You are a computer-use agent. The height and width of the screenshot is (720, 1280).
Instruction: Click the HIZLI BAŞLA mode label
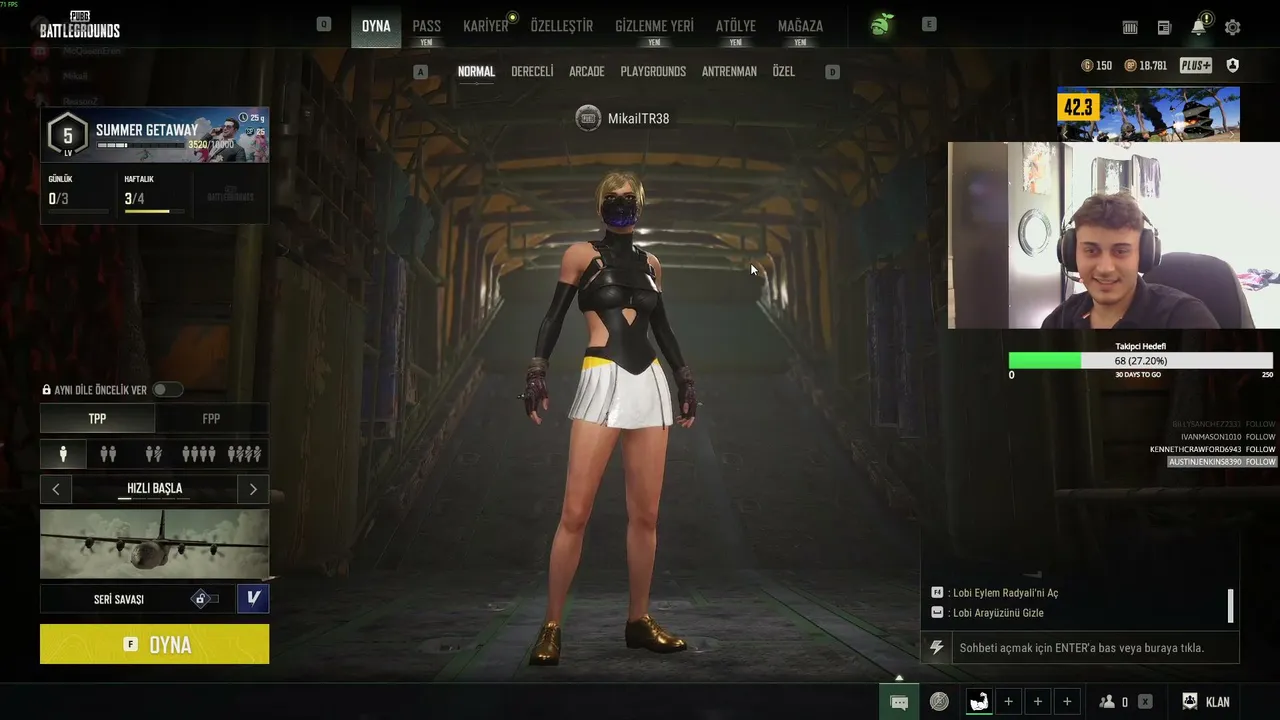point(155,489)
